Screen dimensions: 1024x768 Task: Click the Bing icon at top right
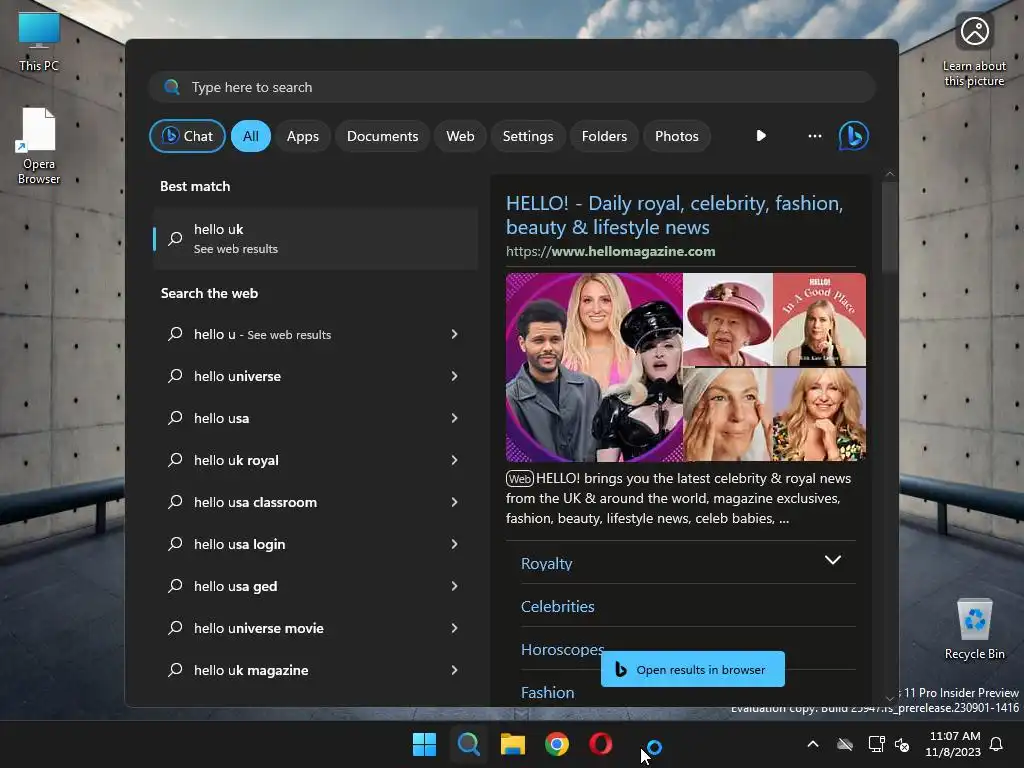[854, 136]
